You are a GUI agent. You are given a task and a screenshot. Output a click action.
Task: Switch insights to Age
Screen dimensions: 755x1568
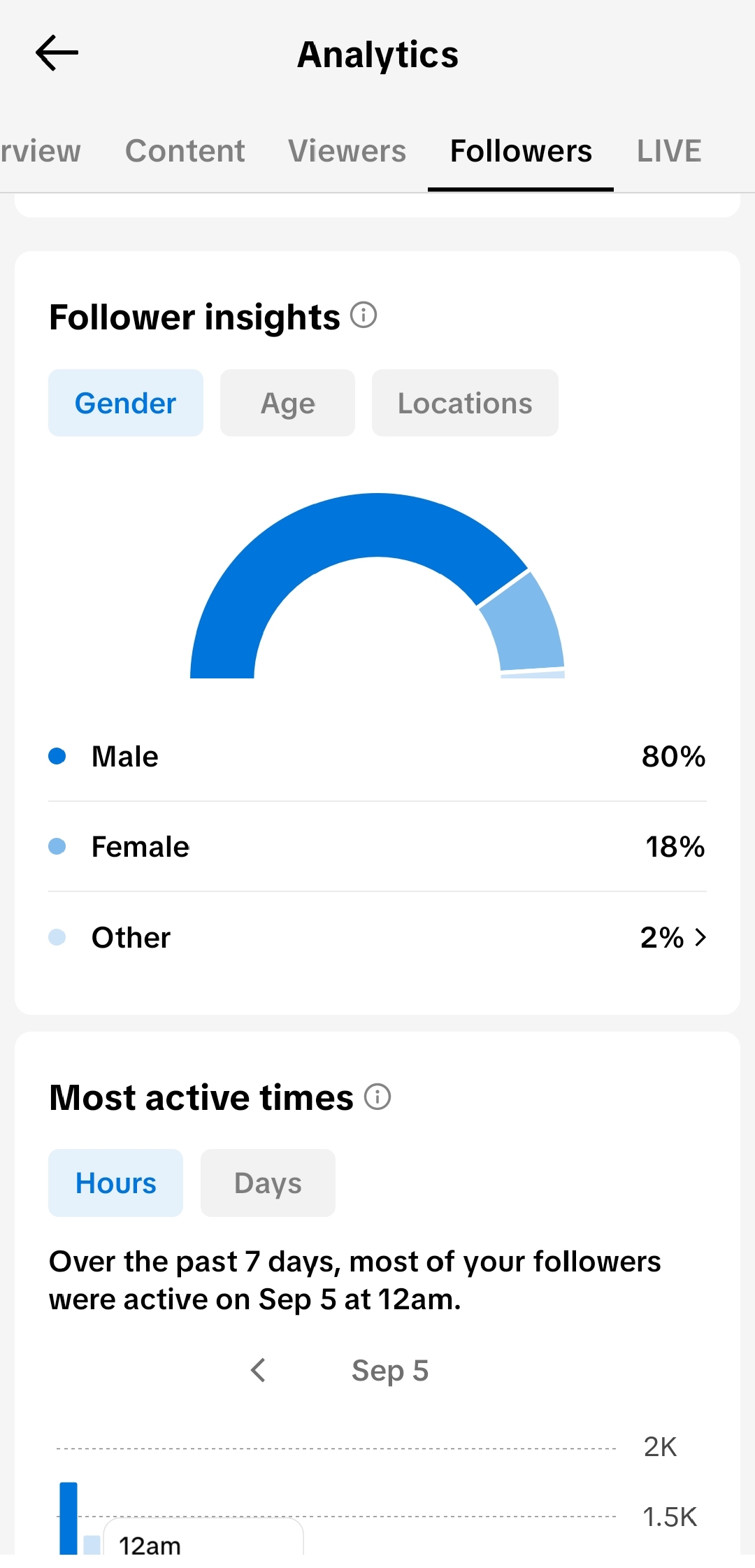click(x=287, y=403)
